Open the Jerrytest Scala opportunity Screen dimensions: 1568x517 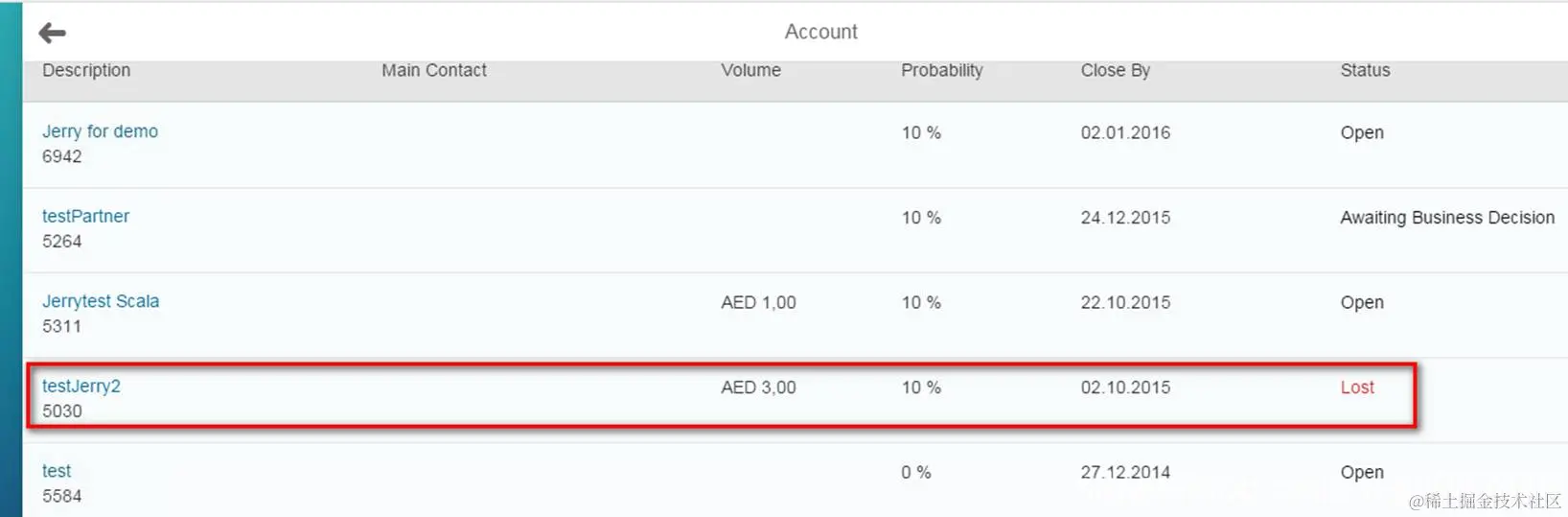(101, 301)
